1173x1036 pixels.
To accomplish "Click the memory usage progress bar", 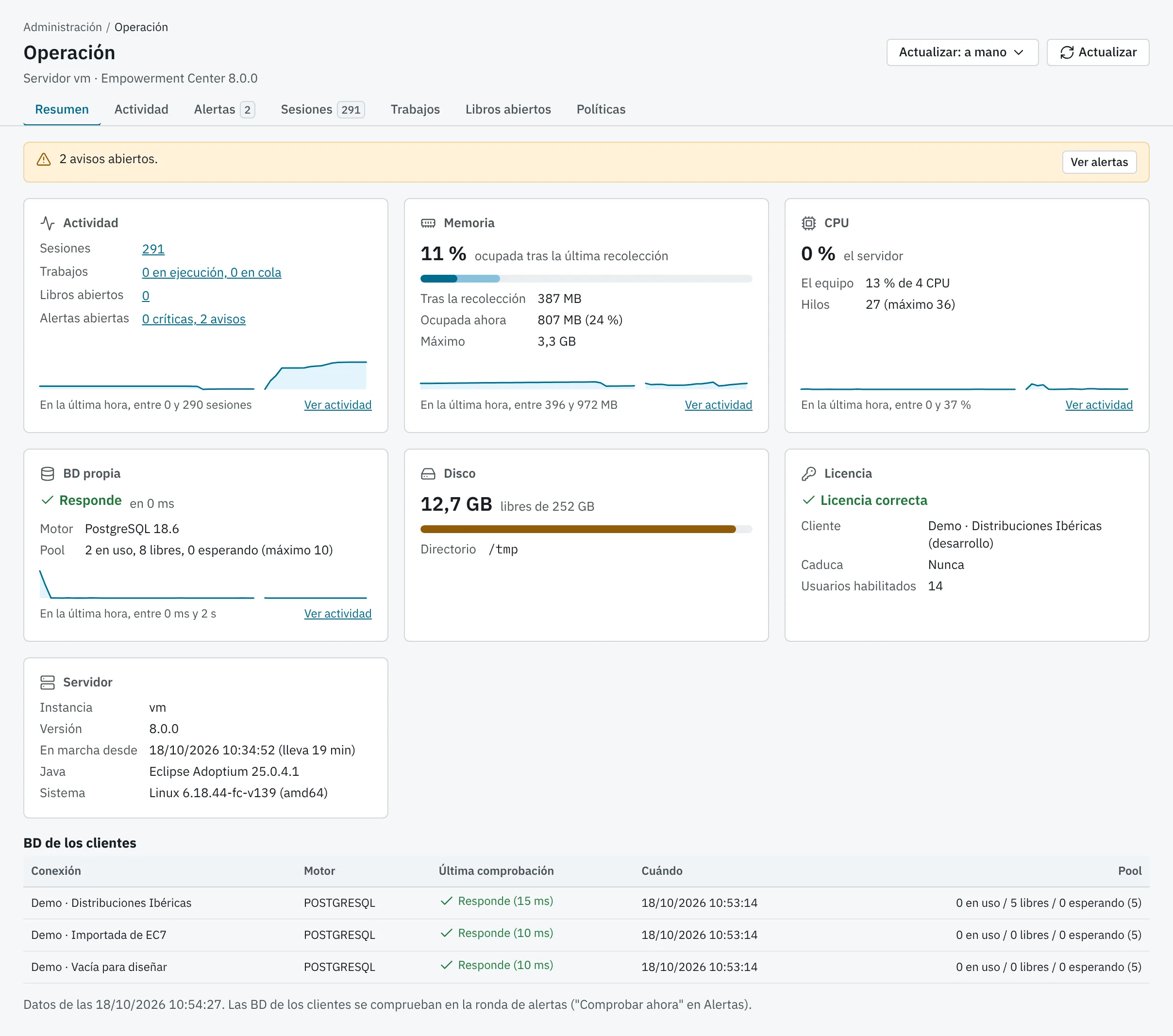I will click(586, 278).
